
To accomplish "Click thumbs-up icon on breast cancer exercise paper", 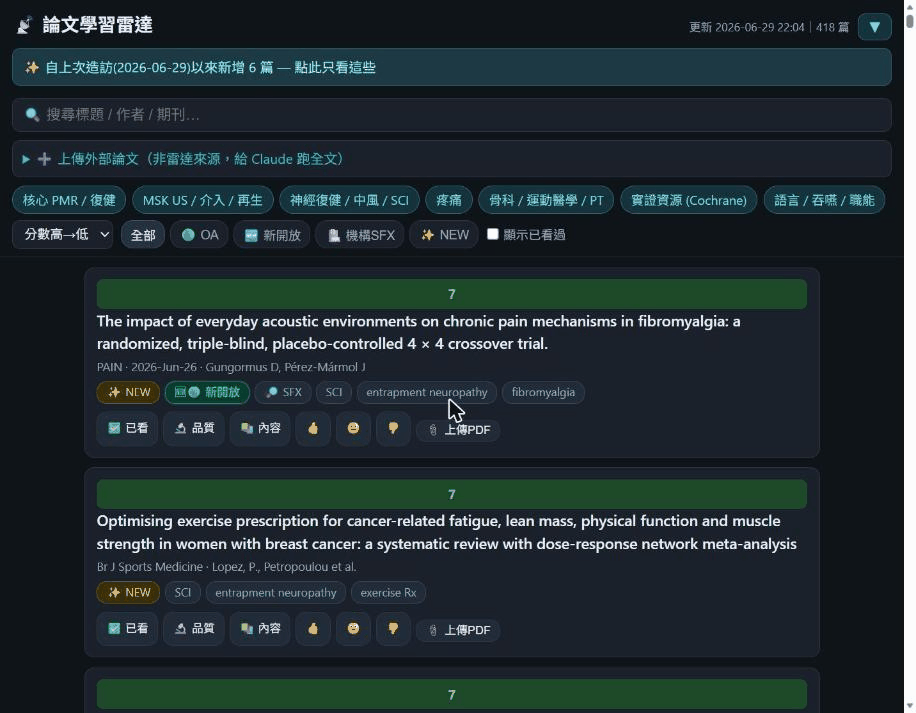I will point(313,629).
